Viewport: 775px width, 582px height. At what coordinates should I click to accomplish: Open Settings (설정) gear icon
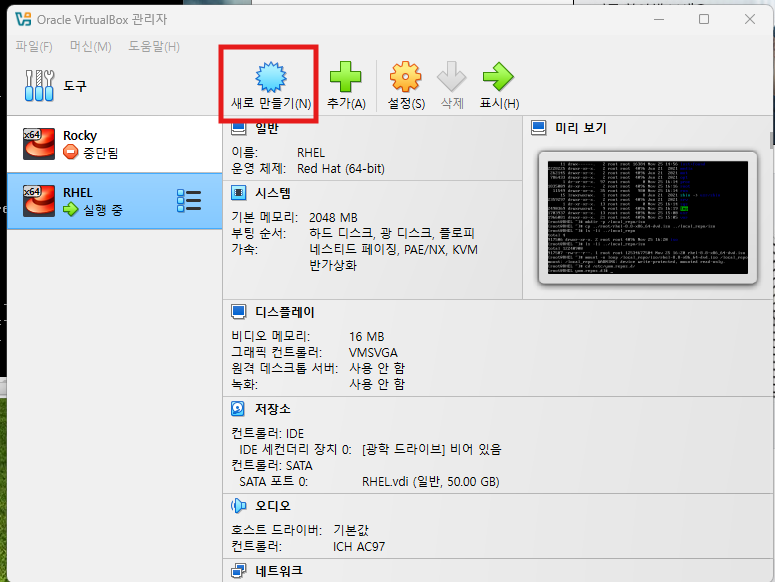tap(405, 77)
